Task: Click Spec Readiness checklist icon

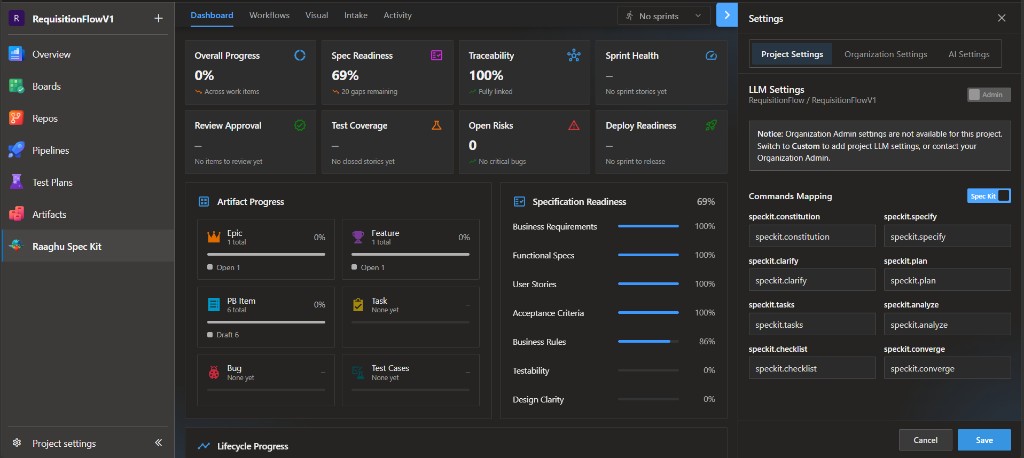Action: [x=437, y=56]
